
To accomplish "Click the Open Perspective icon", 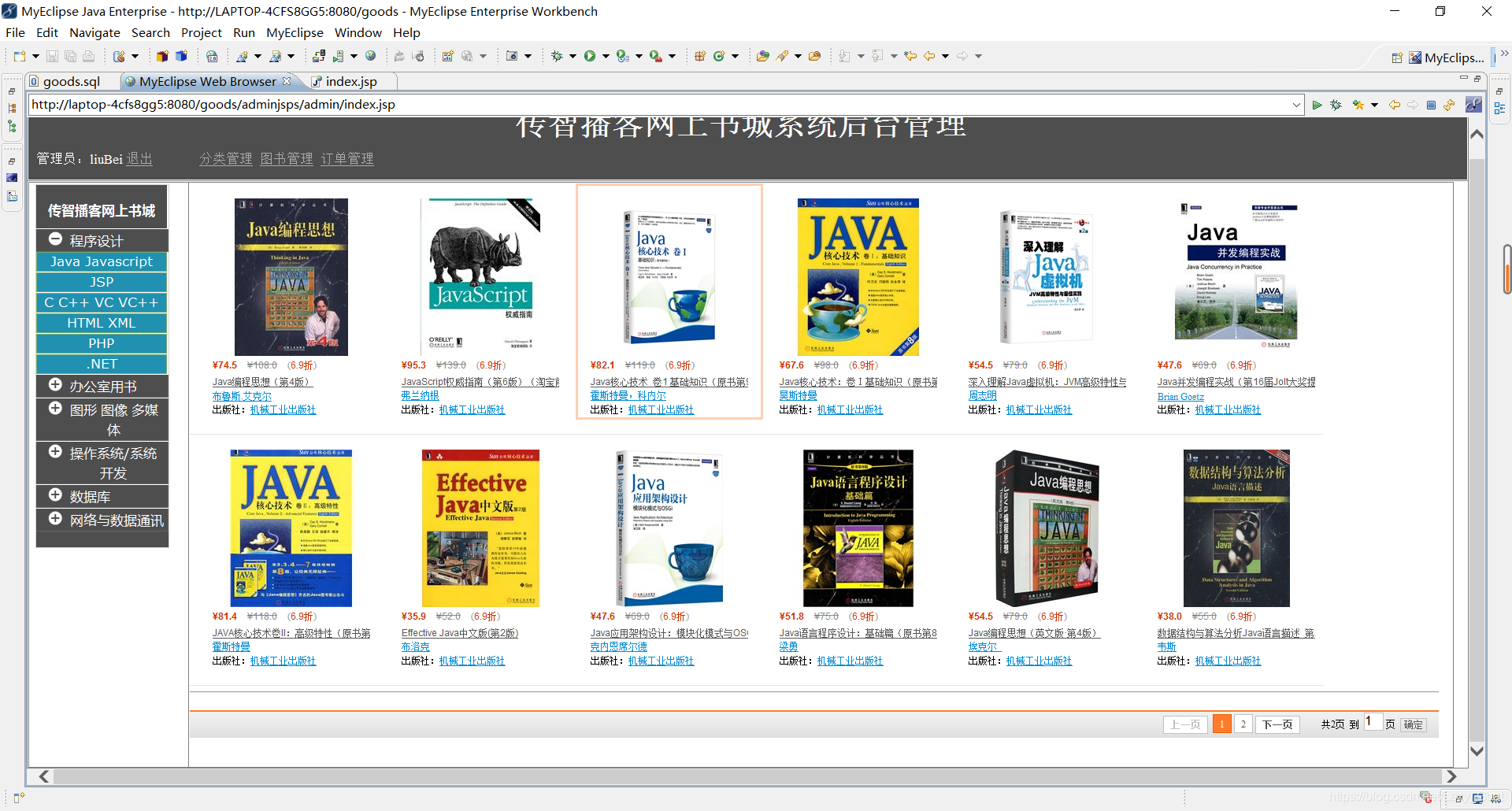I will pyautogui.click(x=1397, y=57).
